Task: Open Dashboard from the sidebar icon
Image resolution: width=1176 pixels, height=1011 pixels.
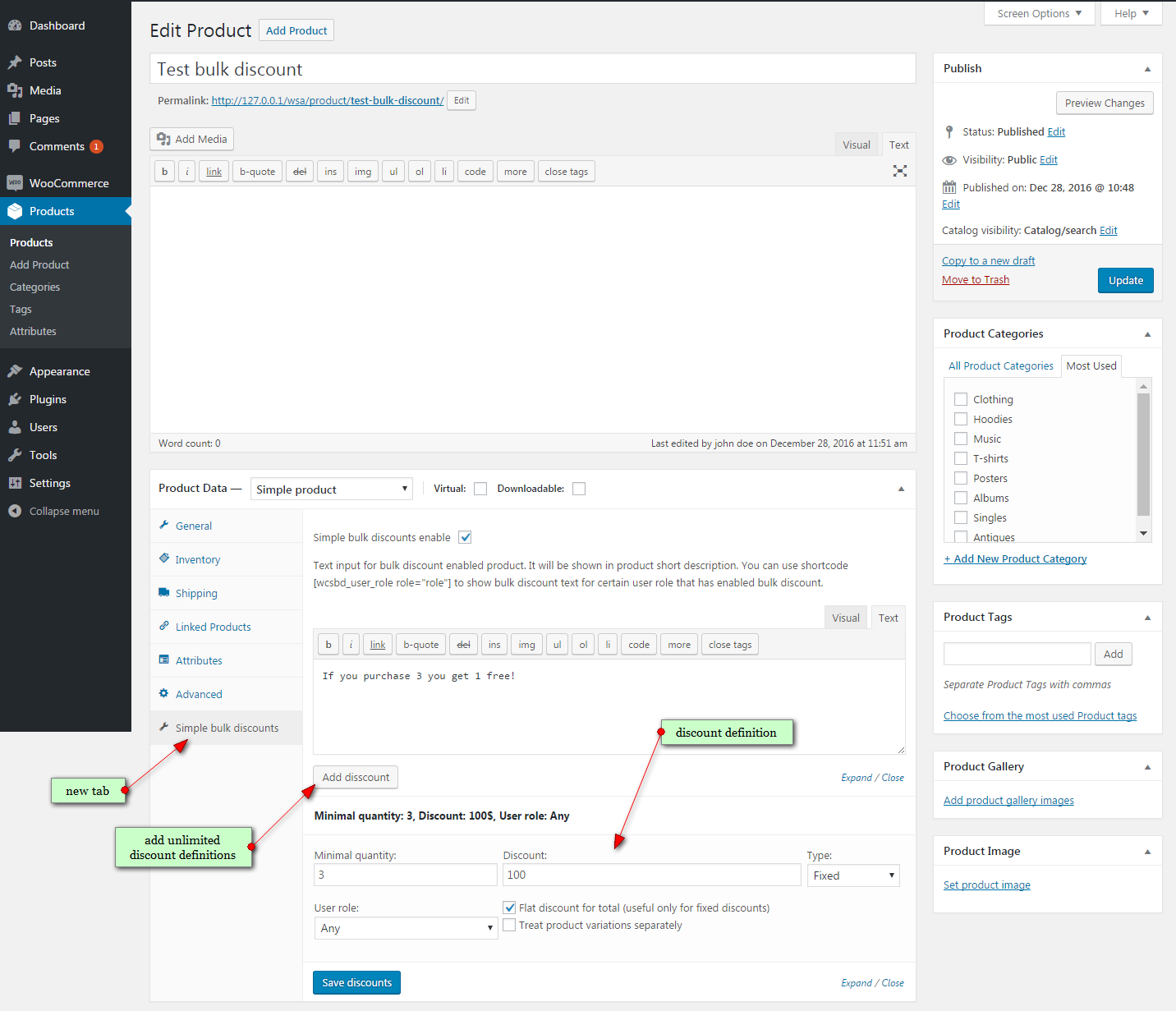Action: [x=15, y=25]
